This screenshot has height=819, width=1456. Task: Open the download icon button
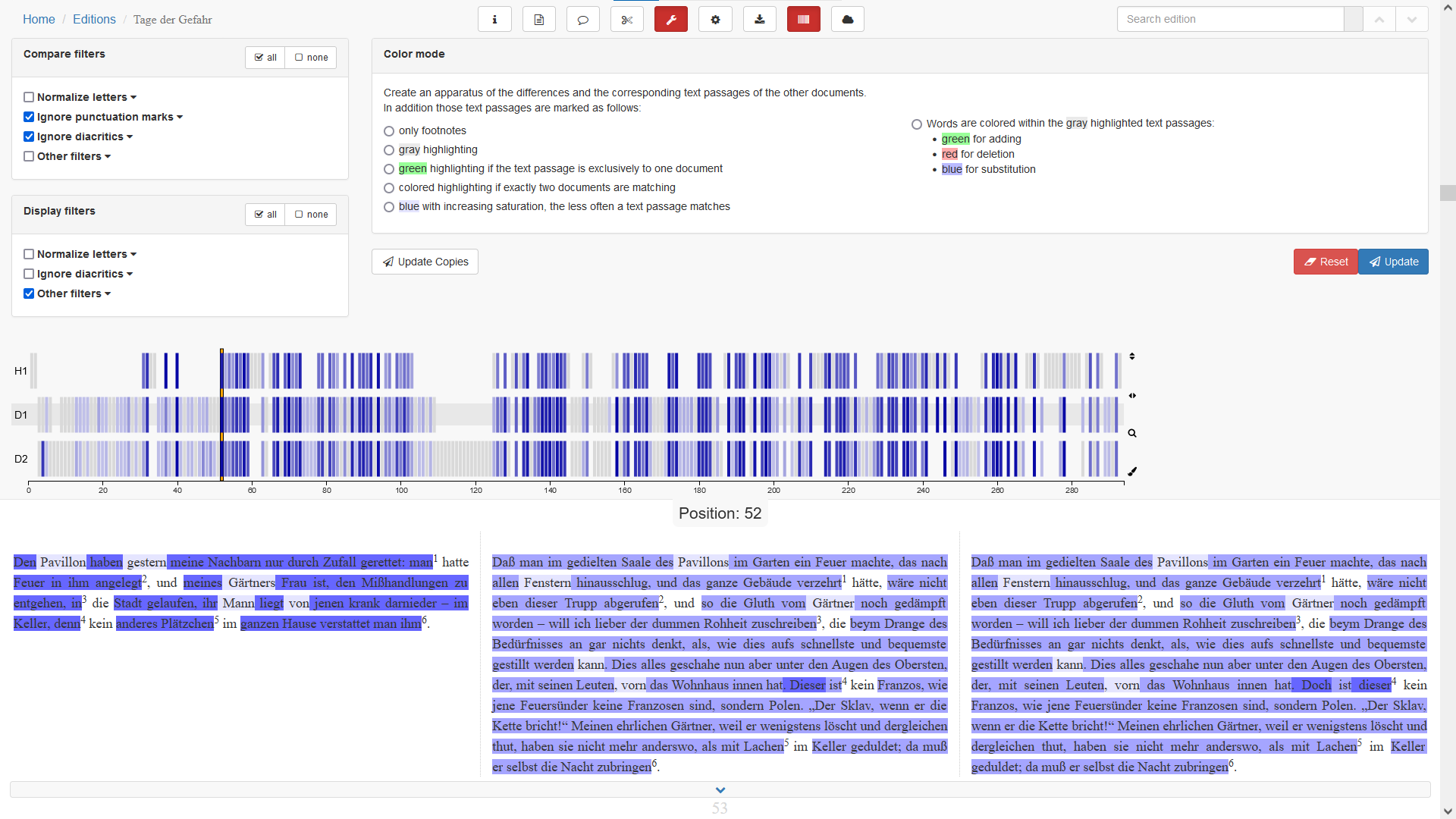[x=759, y=20]
